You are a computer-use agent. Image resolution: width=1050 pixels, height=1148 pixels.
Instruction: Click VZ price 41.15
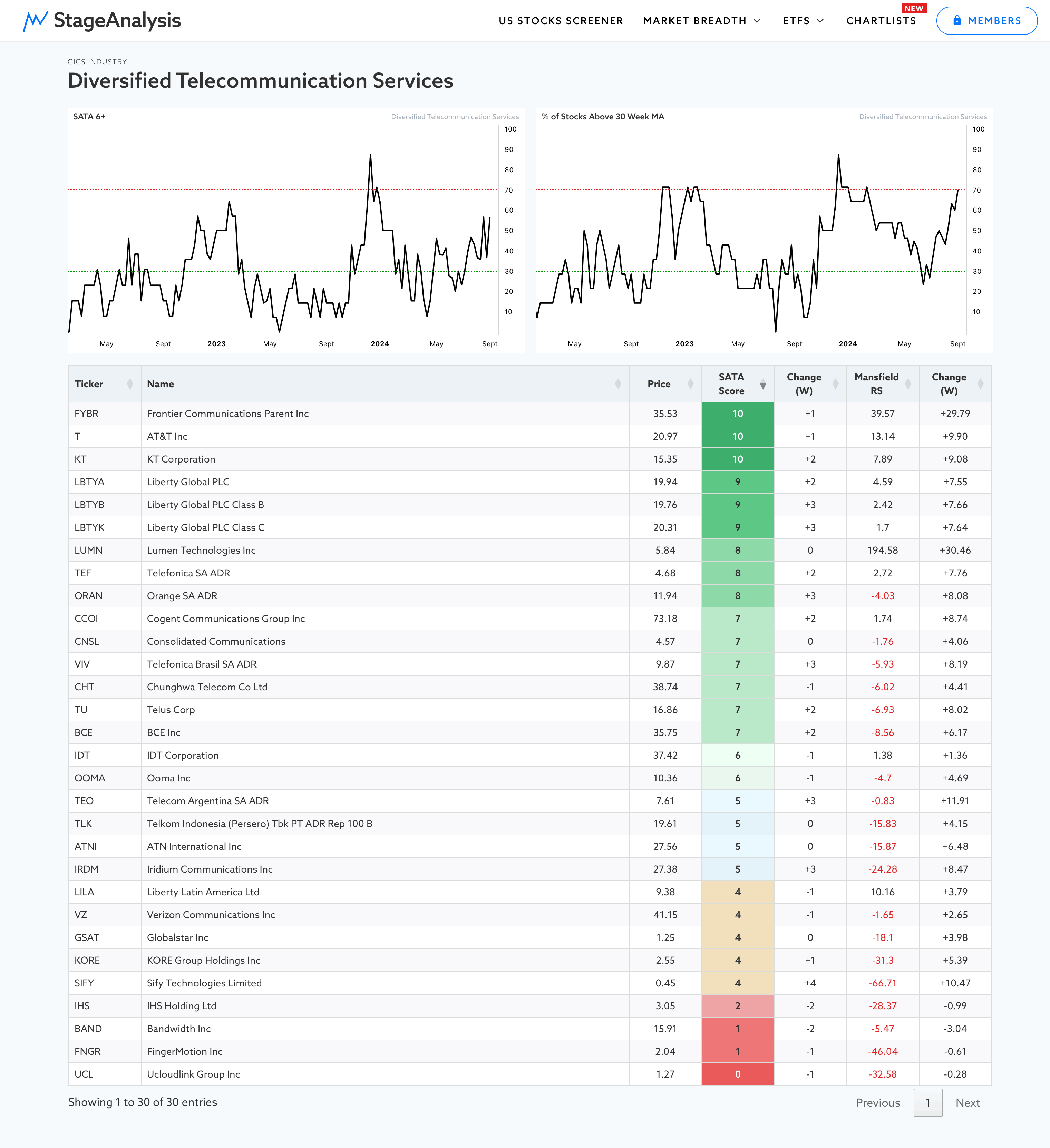[665, 915]
